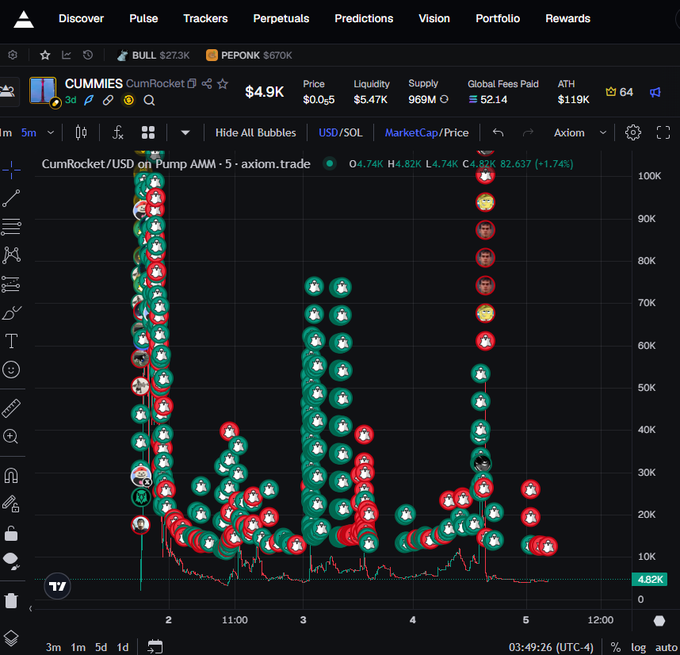
Task: Navigate to Portfolio
Action: 497,19
